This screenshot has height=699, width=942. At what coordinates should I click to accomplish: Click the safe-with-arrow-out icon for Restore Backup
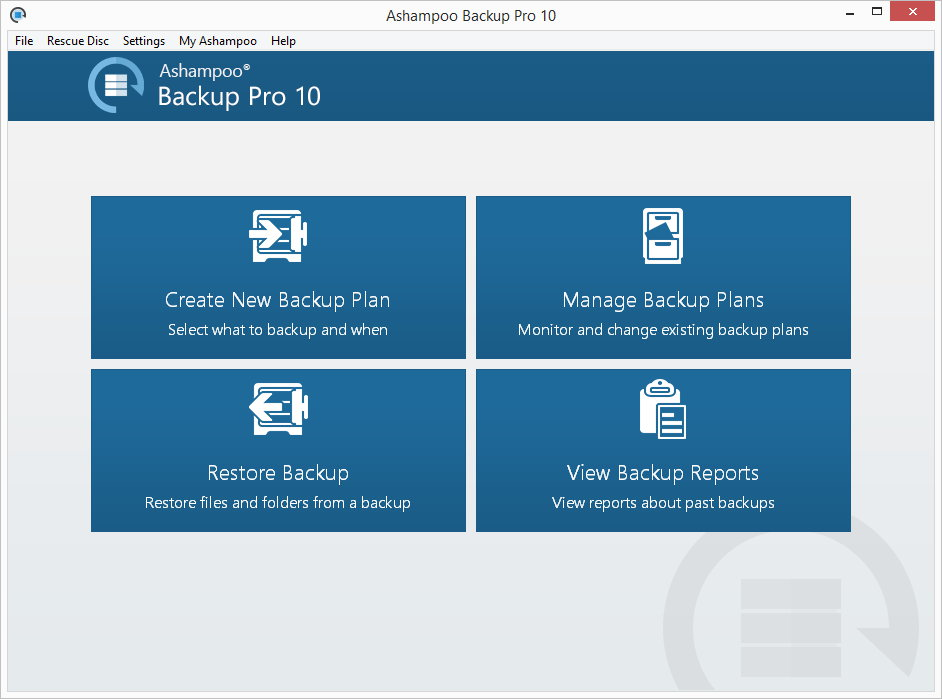(x=278, y=409)
